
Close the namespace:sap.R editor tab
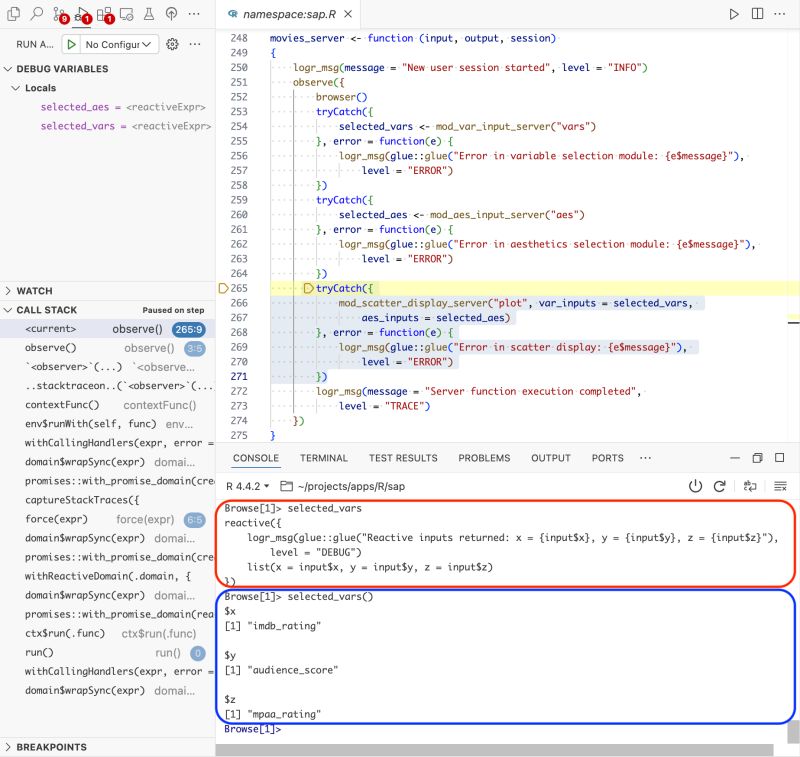[348, 14]
